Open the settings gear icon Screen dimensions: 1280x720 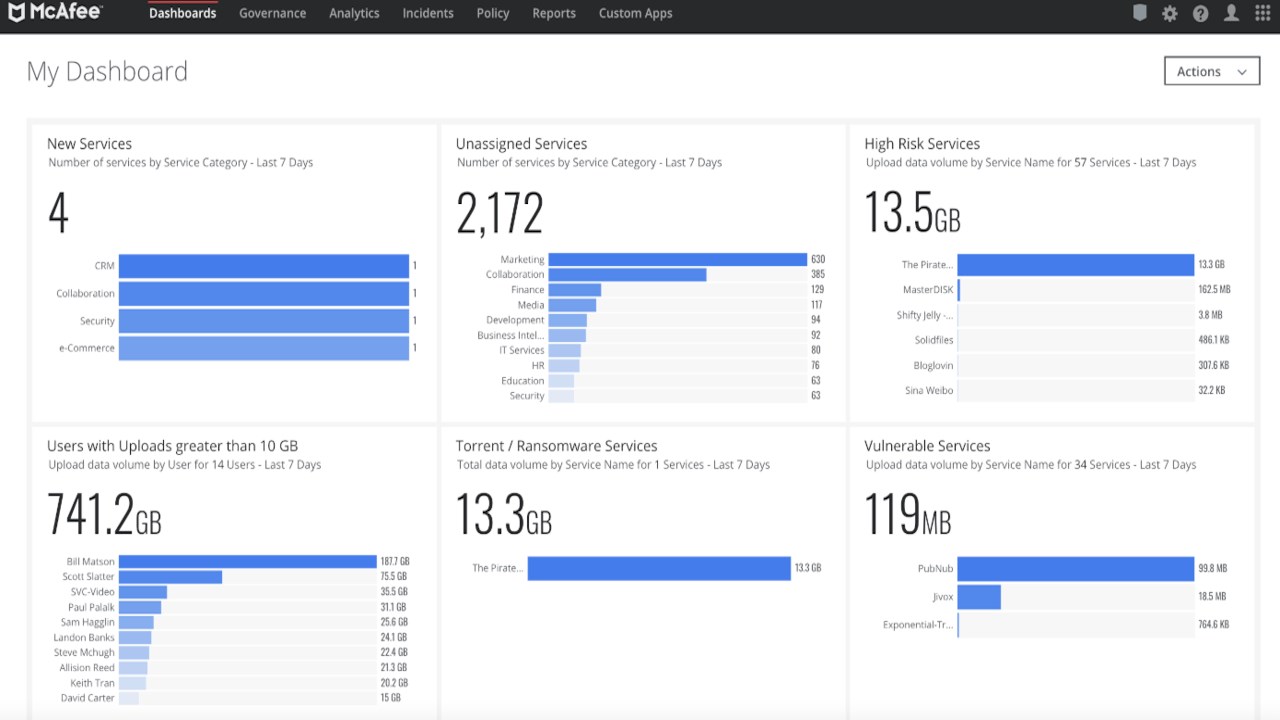click(1170, 13)
